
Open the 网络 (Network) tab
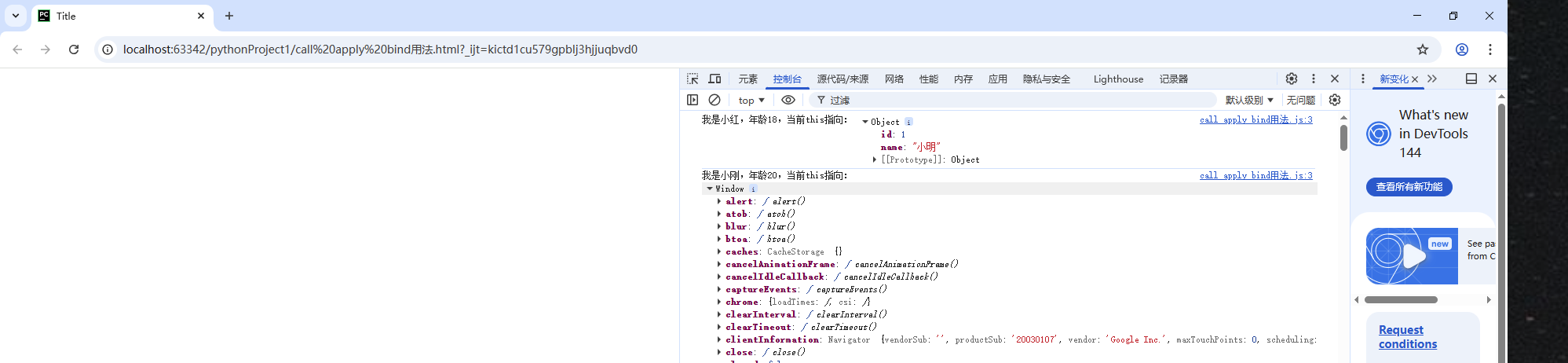tap(894, 79)
